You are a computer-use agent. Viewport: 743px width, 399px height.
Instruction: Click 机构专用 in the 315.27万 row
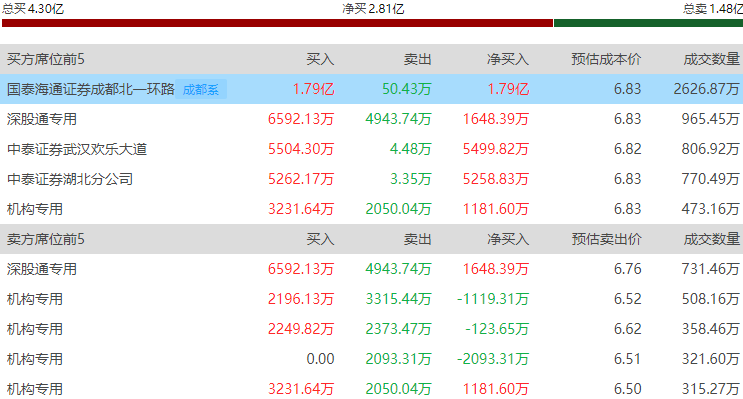pos(35,389)
